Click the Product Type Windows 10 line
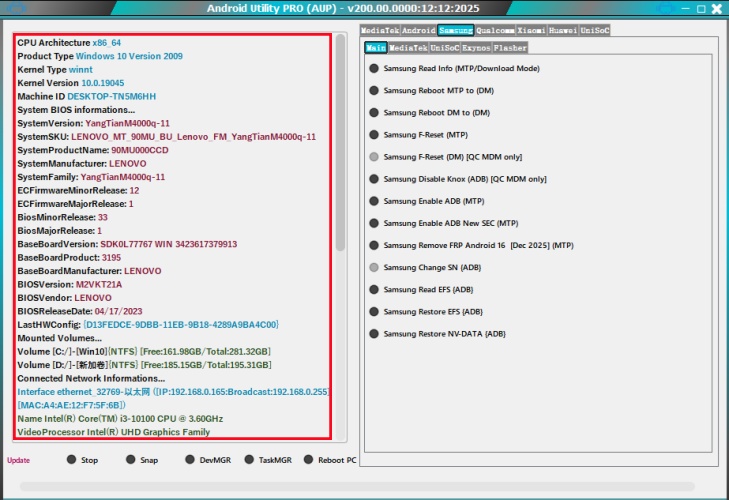 pos(100,56)
